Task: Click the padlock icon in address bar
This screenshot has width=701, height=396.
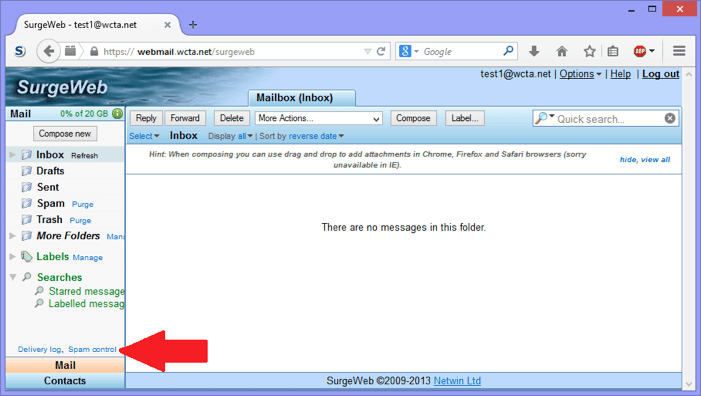Action: tap(94, 51)
